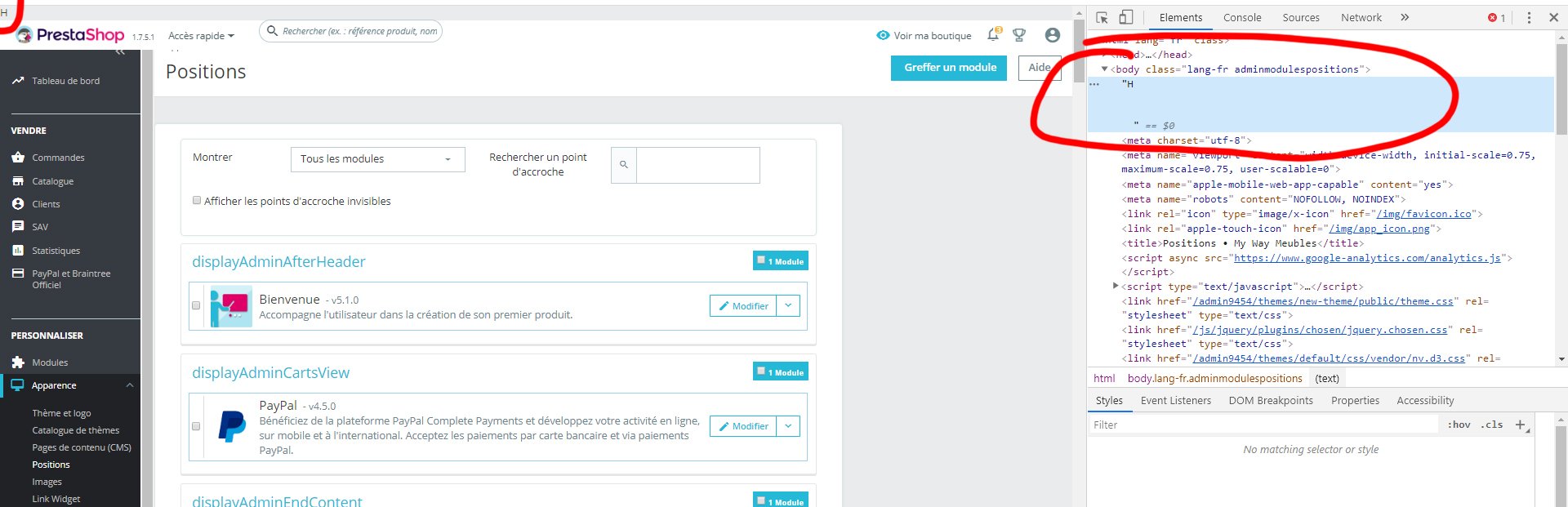
Task: Click the hook search magnifier icon
Action: (x=624, y=165)
